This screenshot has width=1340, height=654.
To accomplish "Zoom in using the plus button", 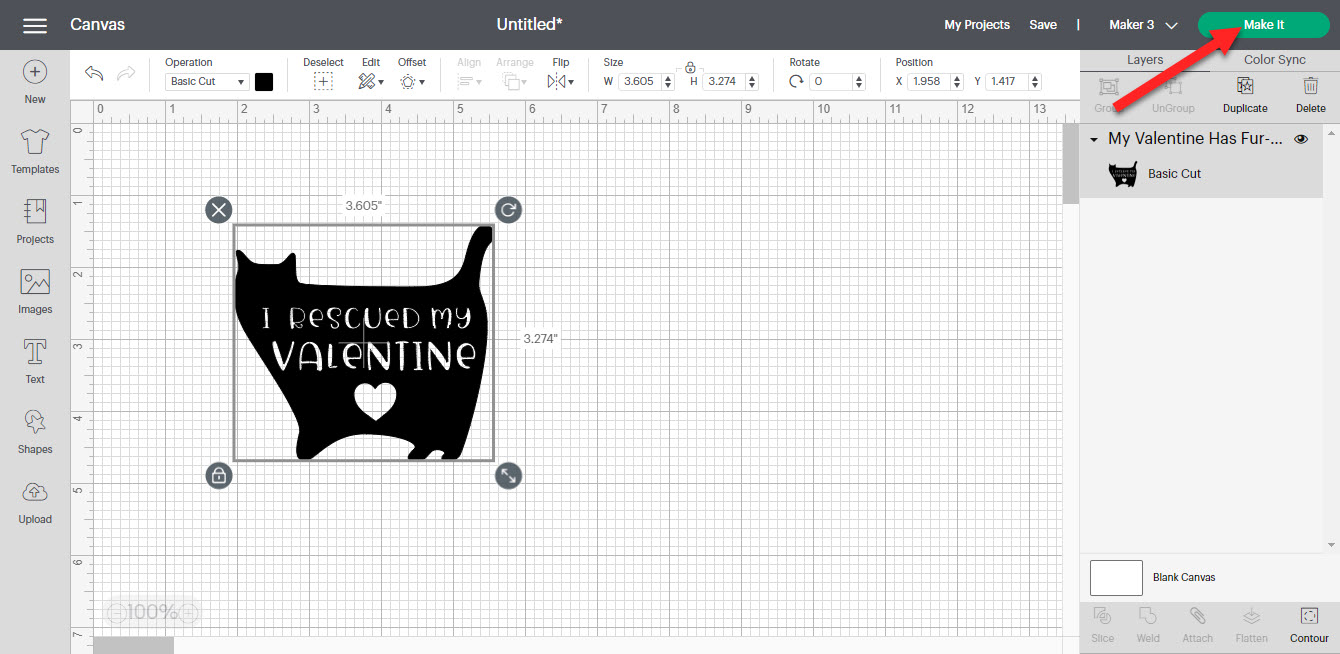I will tap(188, 612).
